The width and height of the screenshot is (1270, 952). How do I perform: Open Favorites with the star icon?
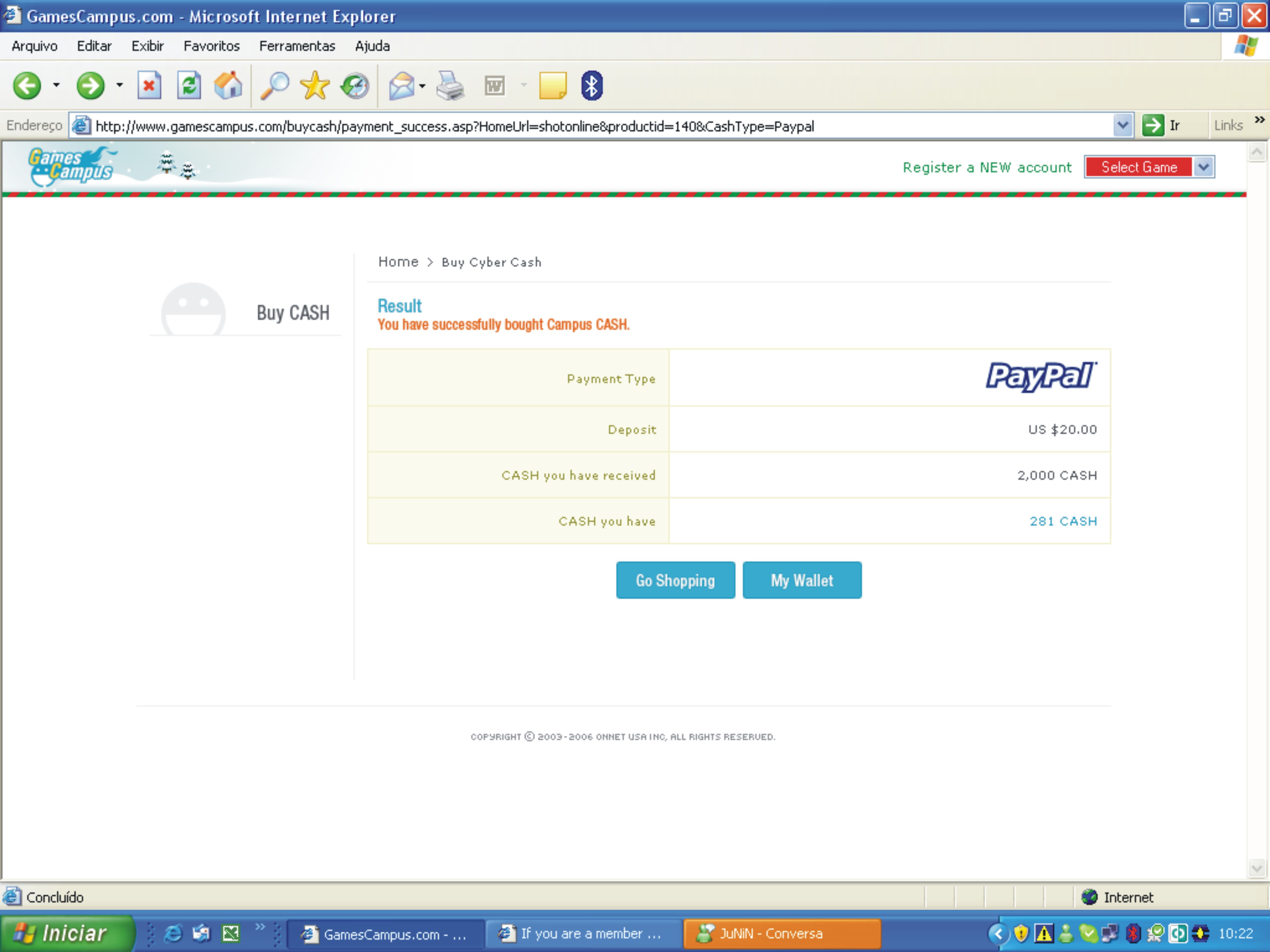pos(315,86)
